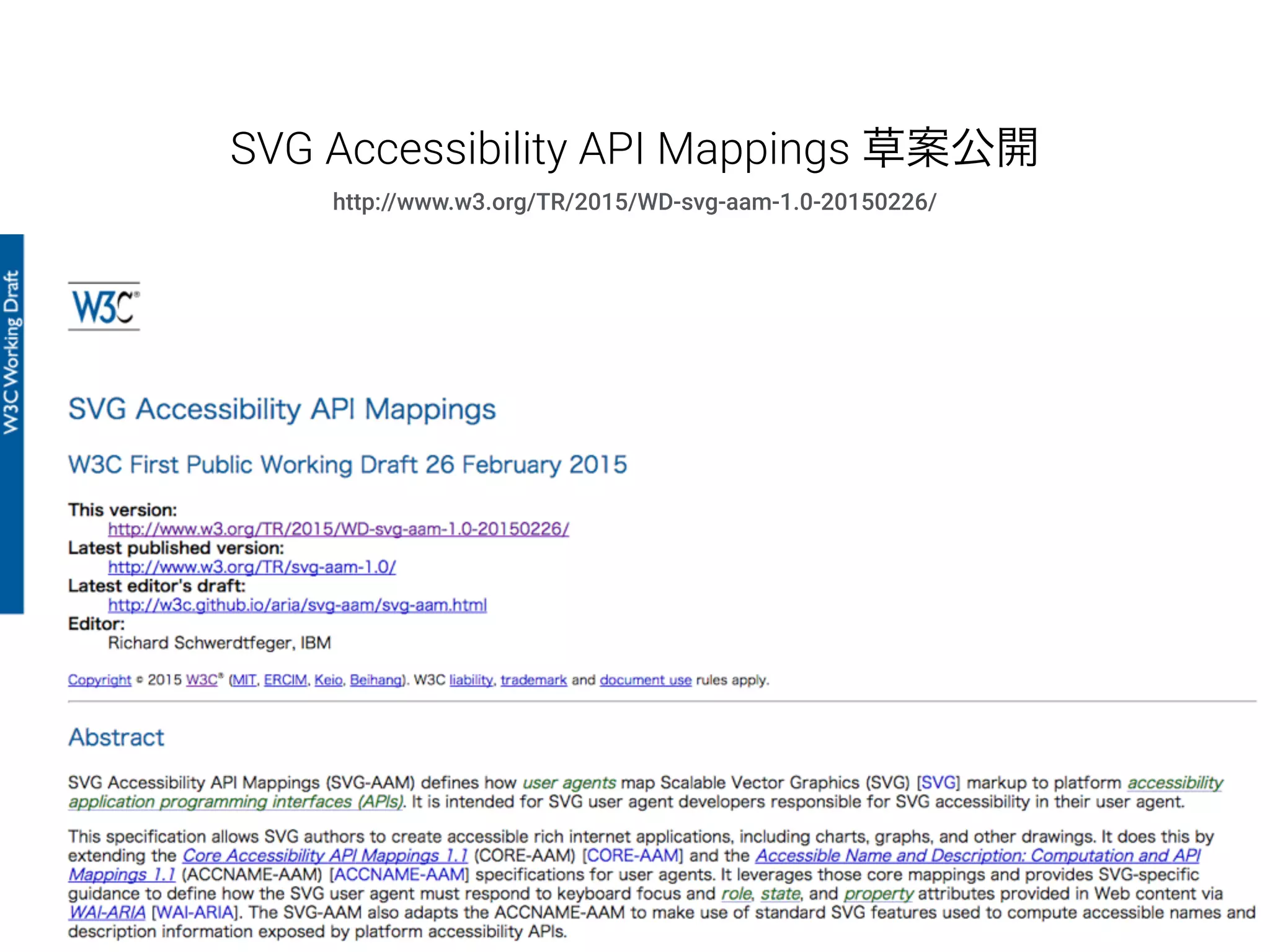The image size is (1270, 952).
Task: Click the SVG Accessibility API Mappings heading
Action: coord(282,410)
